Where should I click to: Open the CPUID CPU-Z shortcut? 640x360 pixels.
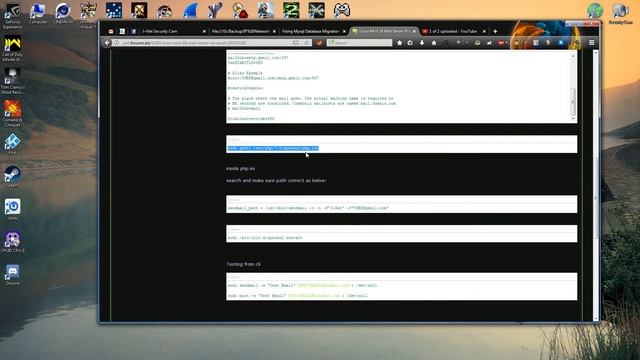click(x=12, y=242)
